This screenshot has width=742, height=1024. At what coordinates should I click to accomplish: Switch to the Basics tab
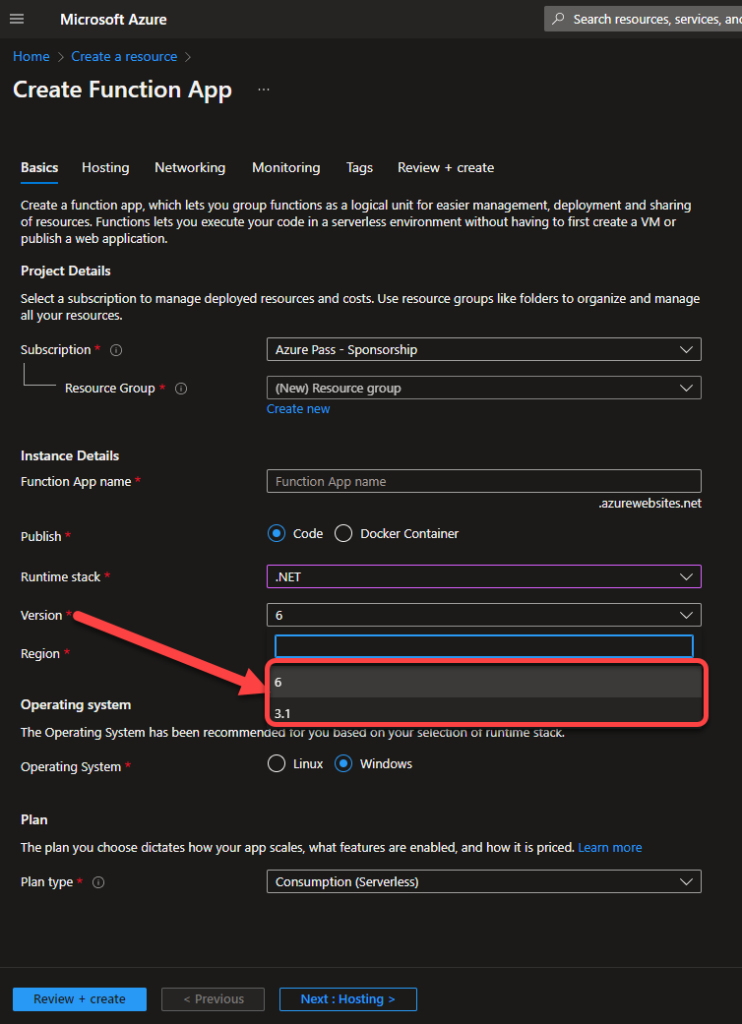point(39,168)
